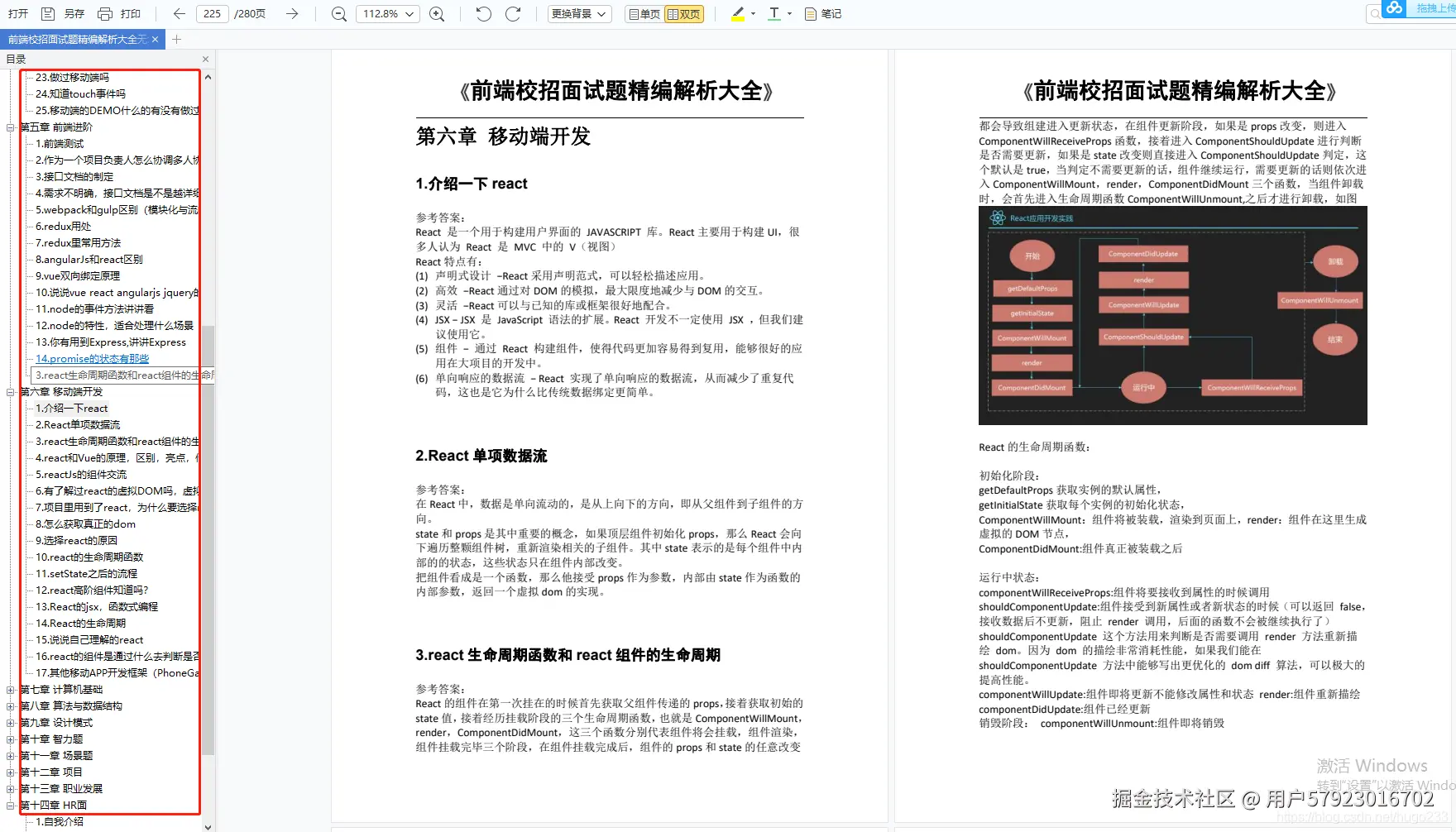The width and height of the screenshot is (1456, 832).
Task: Select outline item 2.React单项数据流
Action: (x=78, y=425)
